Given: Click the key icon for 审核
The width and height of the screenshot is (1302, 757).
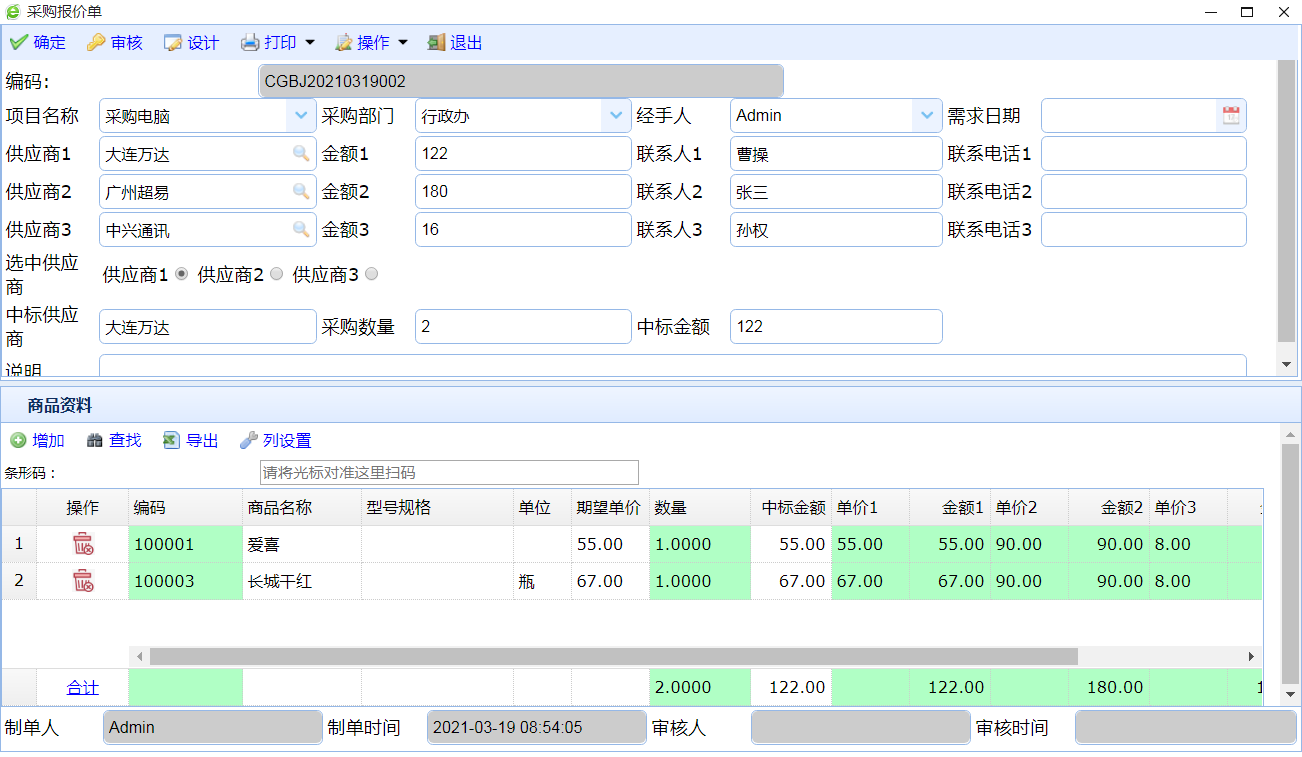Looking at the screenshot, I should (x=96, y=42).
